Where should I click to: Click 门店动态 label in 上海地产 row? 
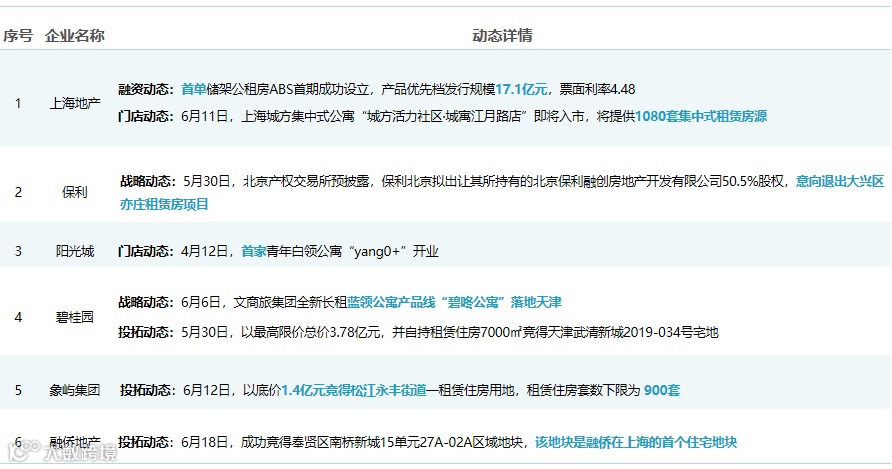click(146, 116)
